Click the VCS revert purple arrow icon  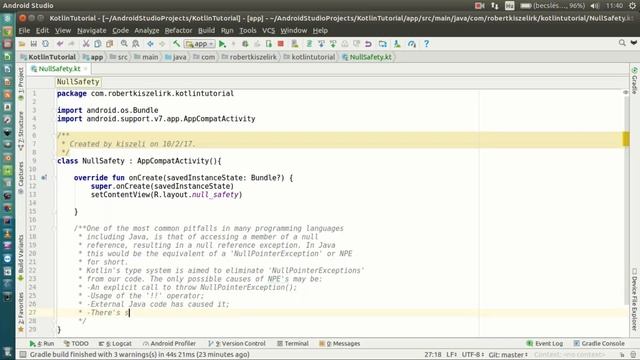[368, 44]
